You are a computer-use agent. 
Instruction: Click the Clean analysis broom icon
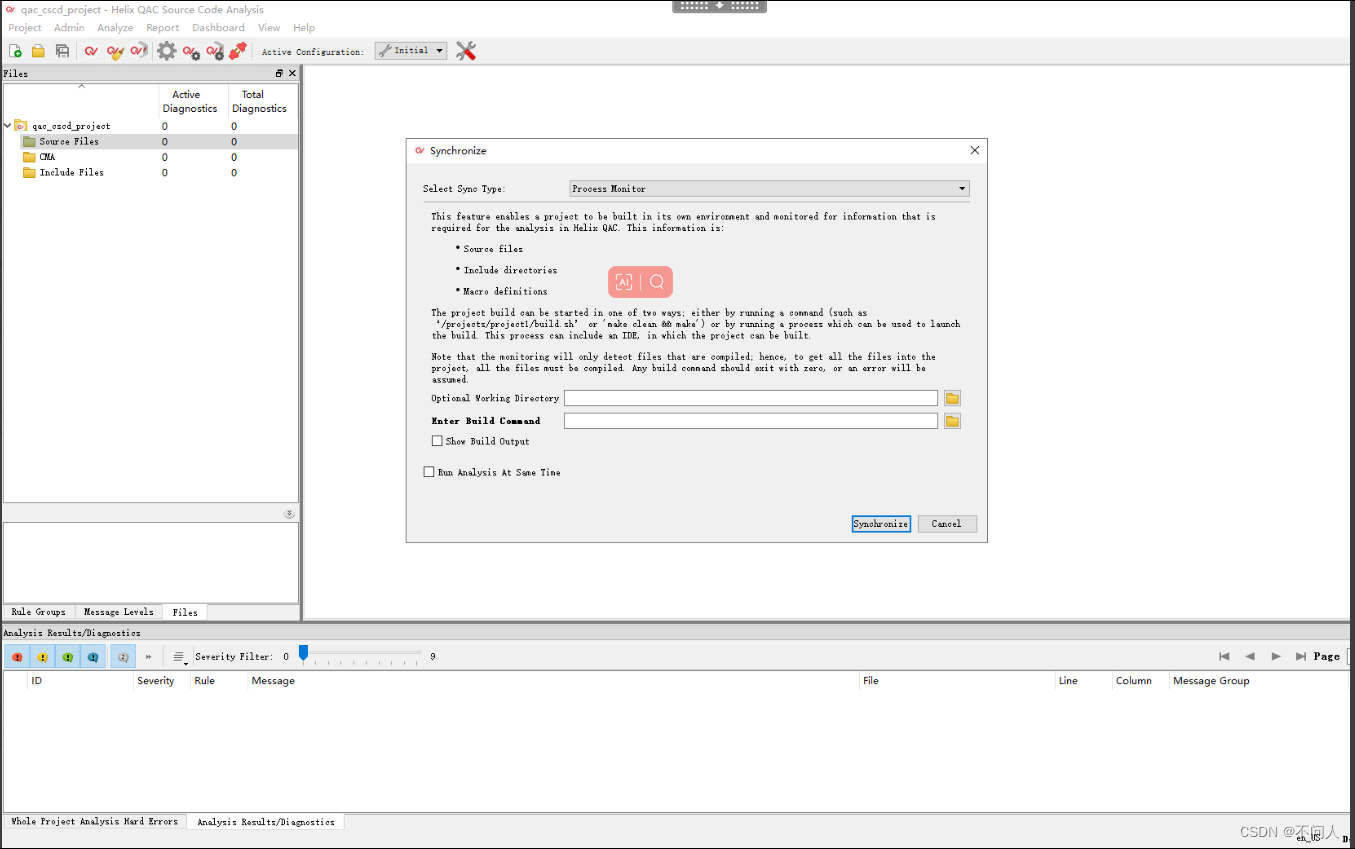(115, 51)
